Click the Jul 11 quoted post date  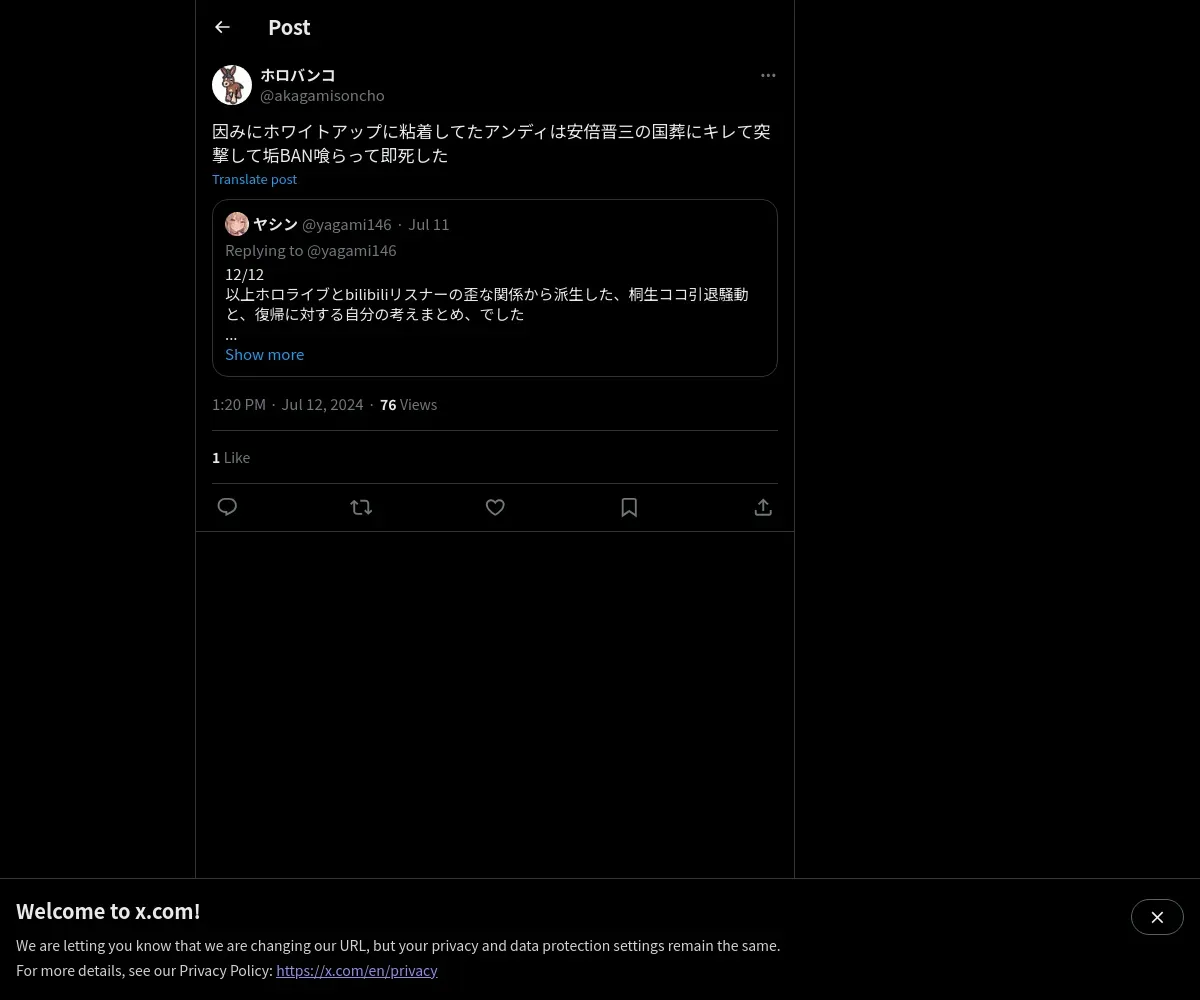click(x=428, y=224)
